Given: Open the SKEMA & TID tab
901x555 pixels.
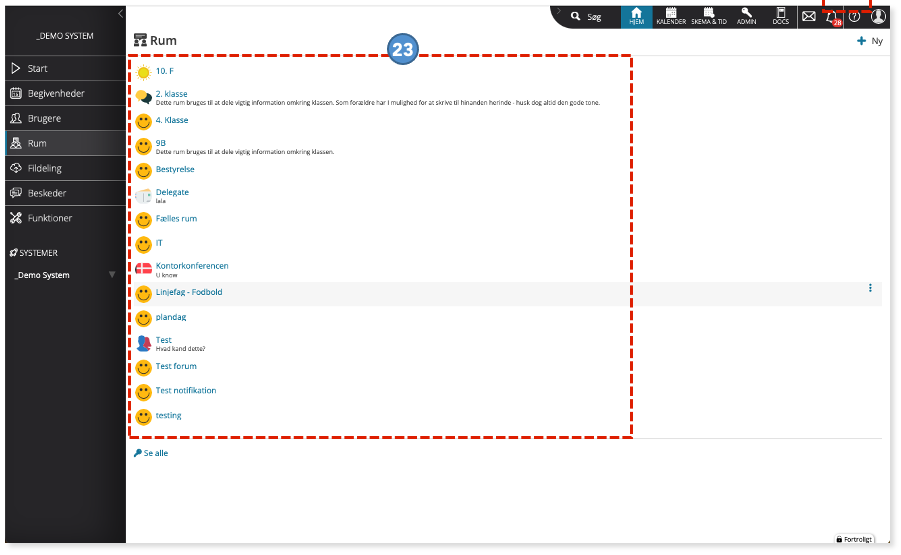Looking at the screenshot, I should pos(709,17).
